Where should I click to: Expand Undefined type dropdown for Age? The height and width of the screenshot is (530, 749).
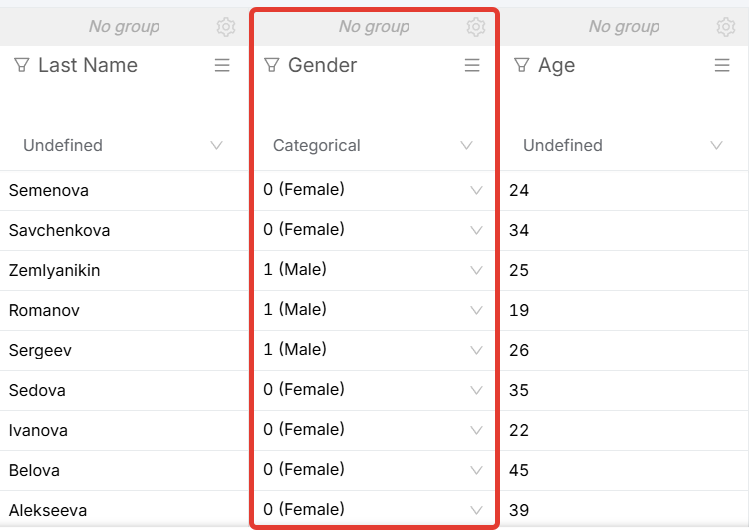click(x=716, y=145)
